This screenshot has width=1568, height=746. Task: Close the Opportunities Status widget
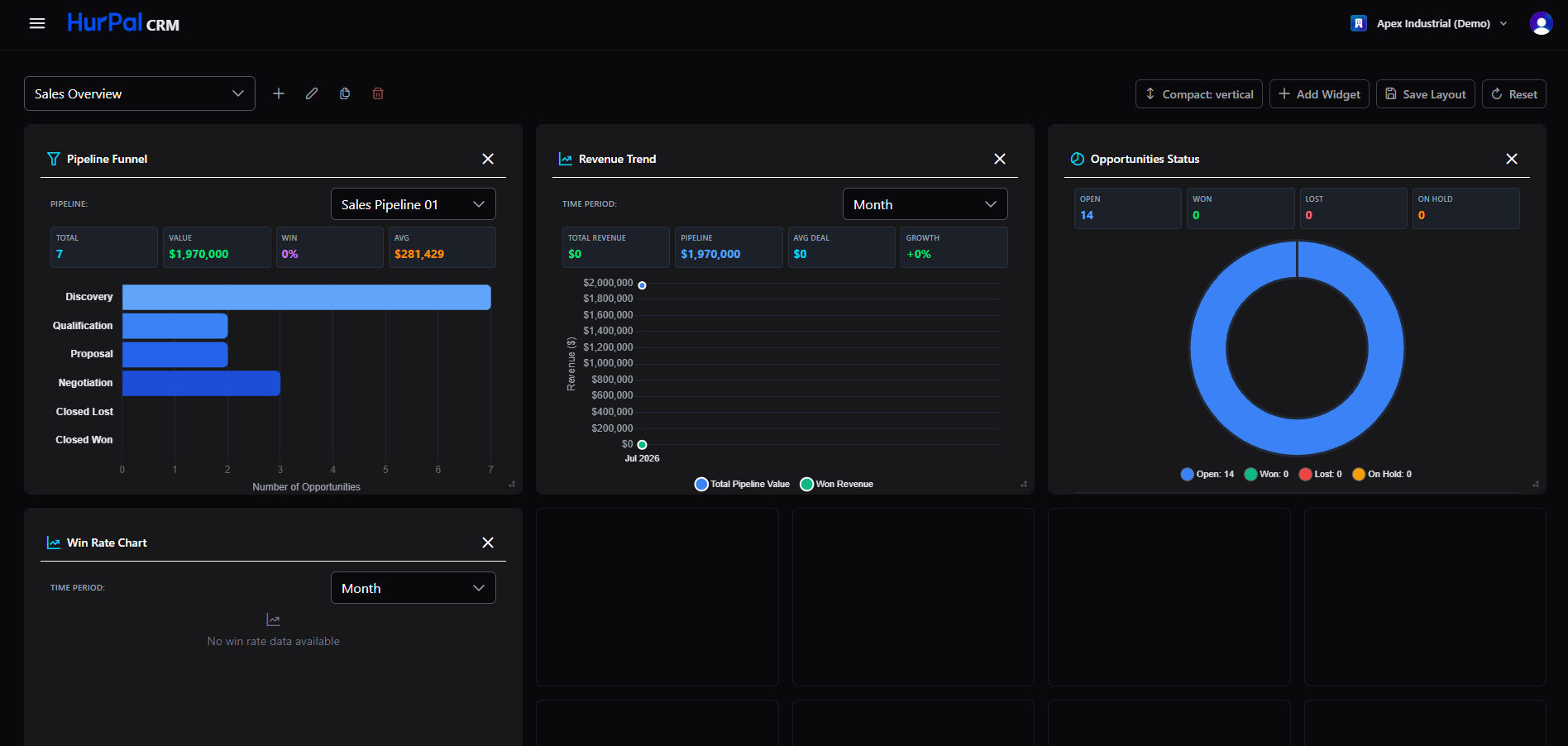pyautogui.click(x=1512, y=159)
